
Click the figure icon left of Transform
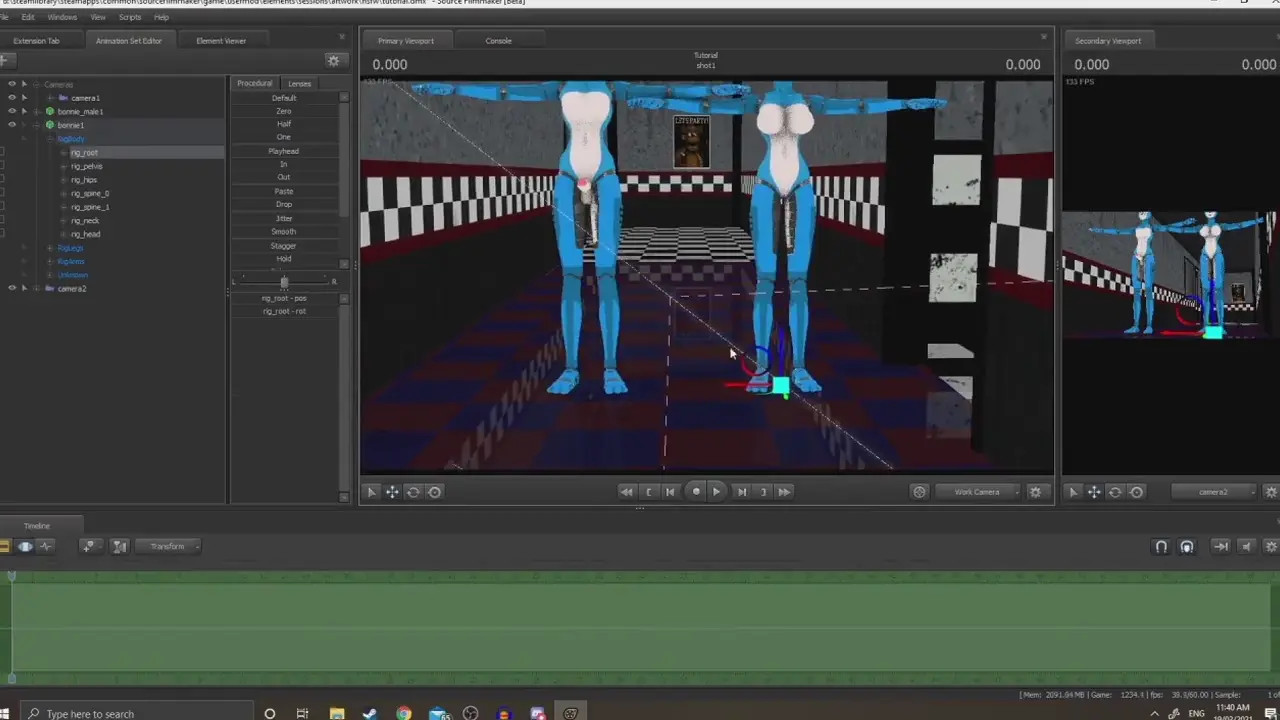tap(119, 546)
